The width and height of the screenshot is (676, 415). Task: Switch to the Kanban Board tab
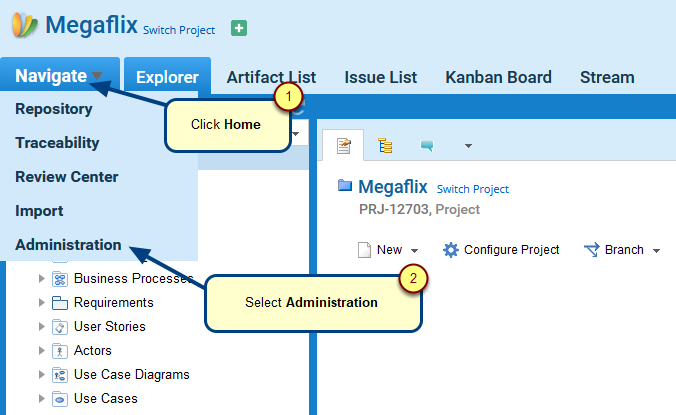(498, 77)
